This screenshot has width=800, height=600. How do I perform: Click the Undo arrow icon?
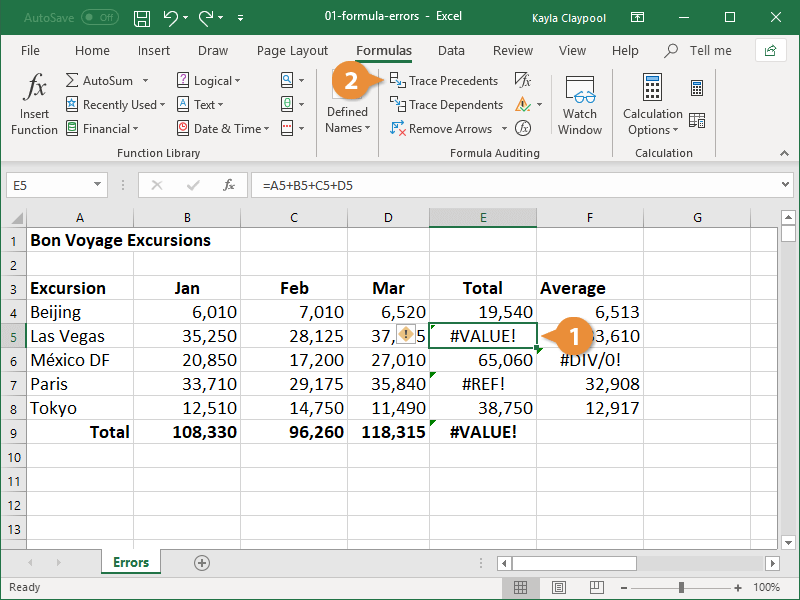click(170, 17)
